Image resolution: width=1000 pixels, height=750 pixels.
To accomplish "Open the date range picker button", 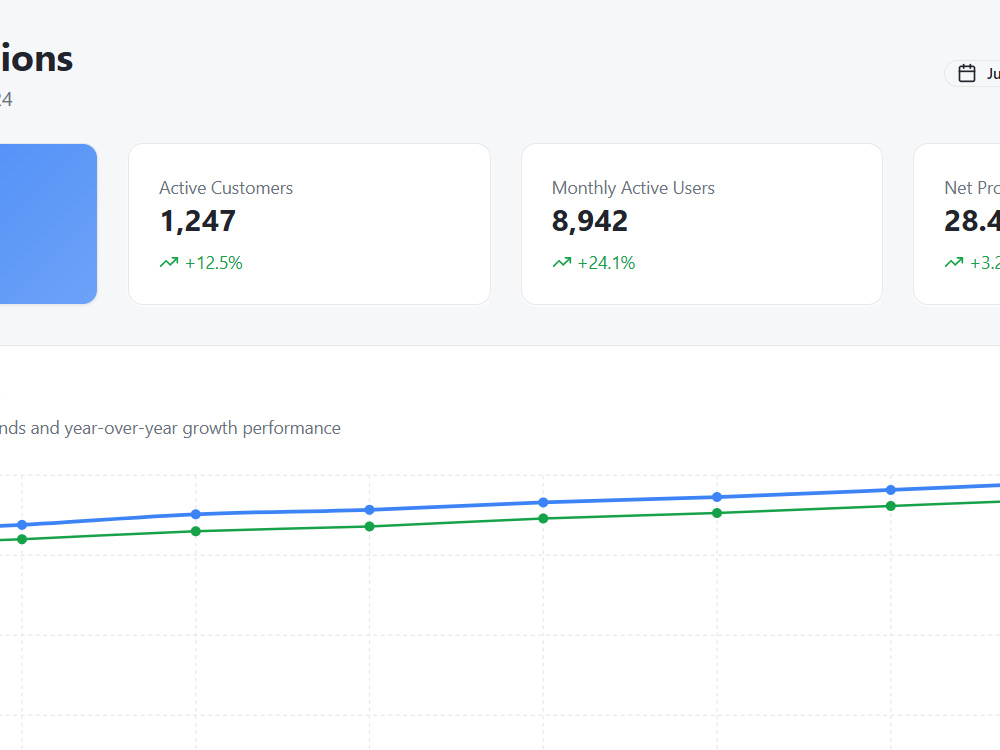I will point(972,73).
